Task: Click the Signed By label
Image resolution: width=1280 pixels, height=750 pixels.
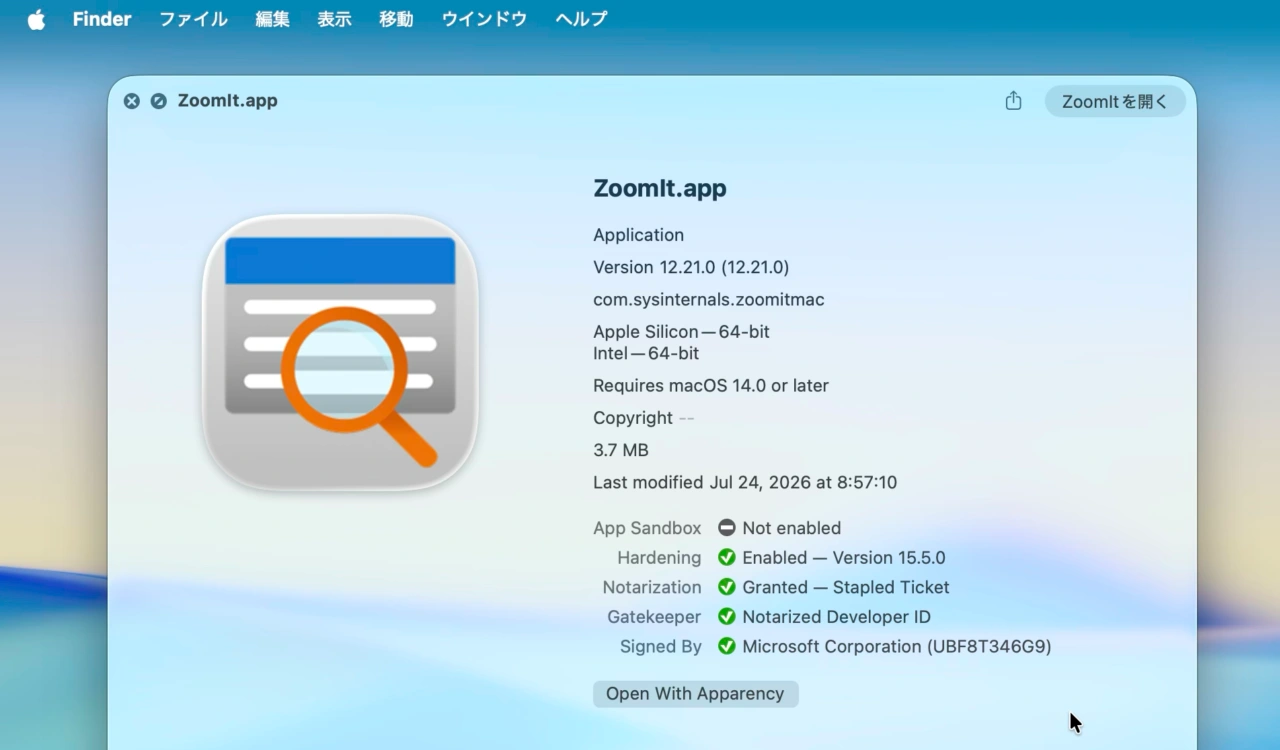Action: pos(661,647)
